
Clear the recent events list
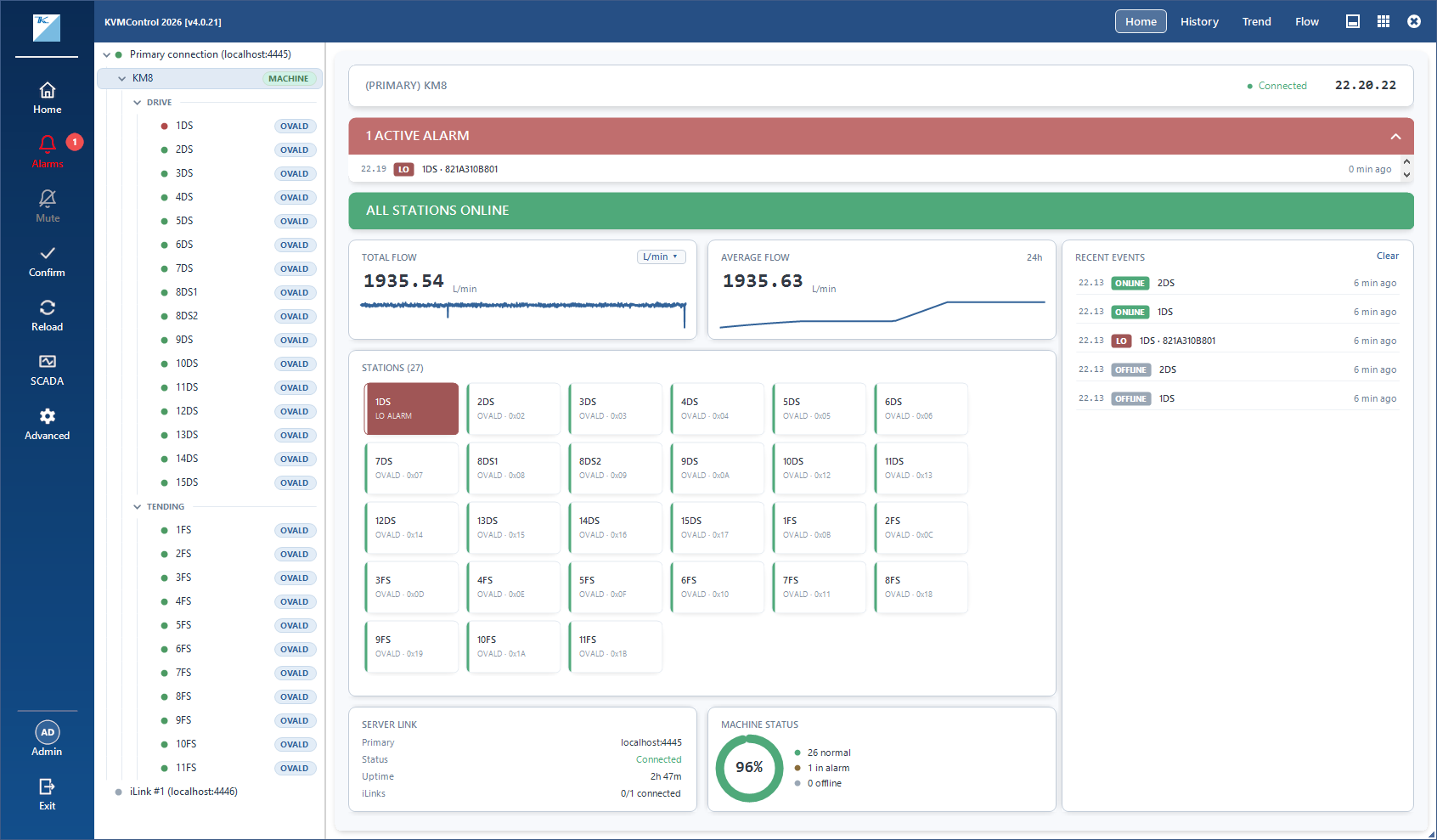coord(1387,256)
